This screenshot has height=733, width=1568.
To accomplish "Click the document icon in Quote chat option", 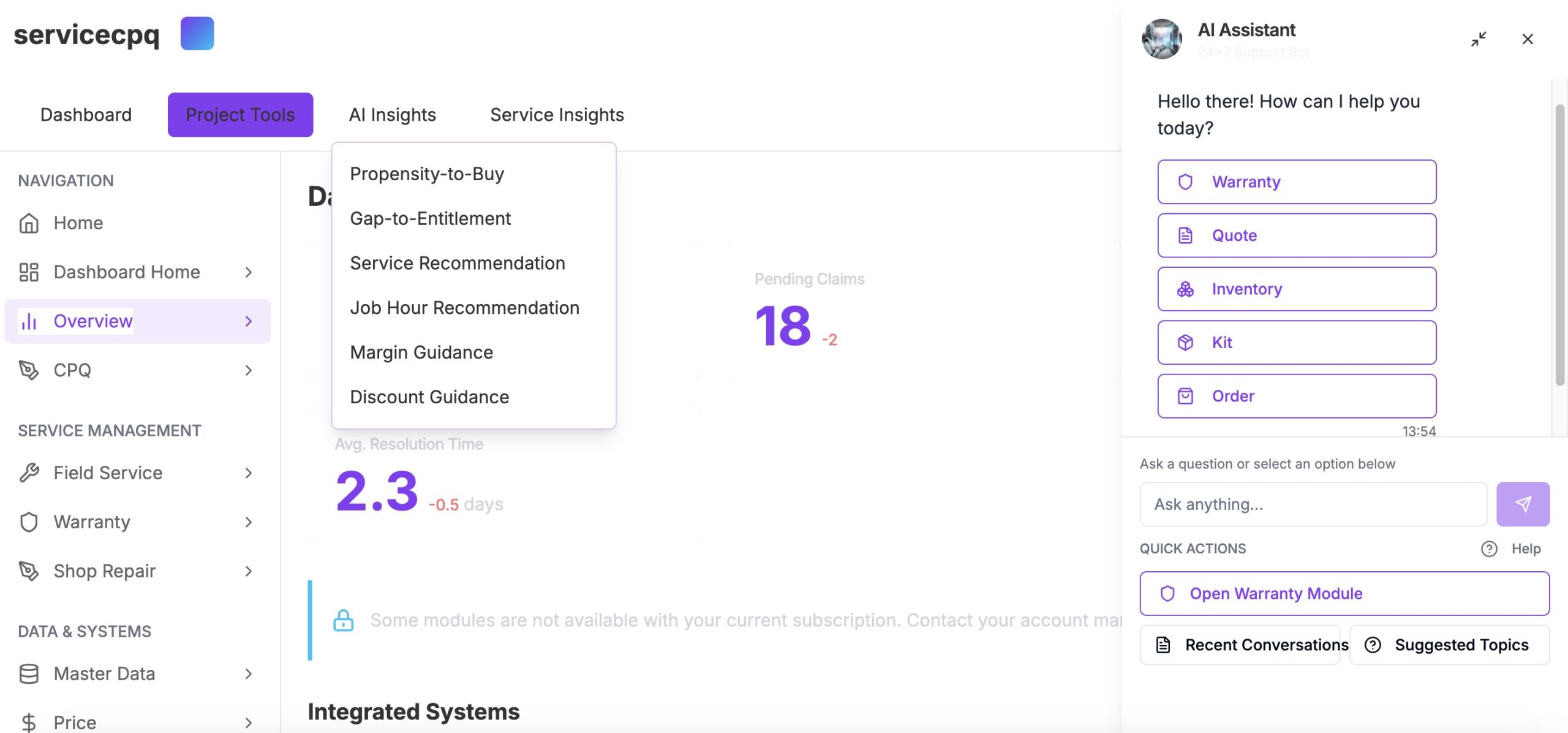I will point(1185,235).
